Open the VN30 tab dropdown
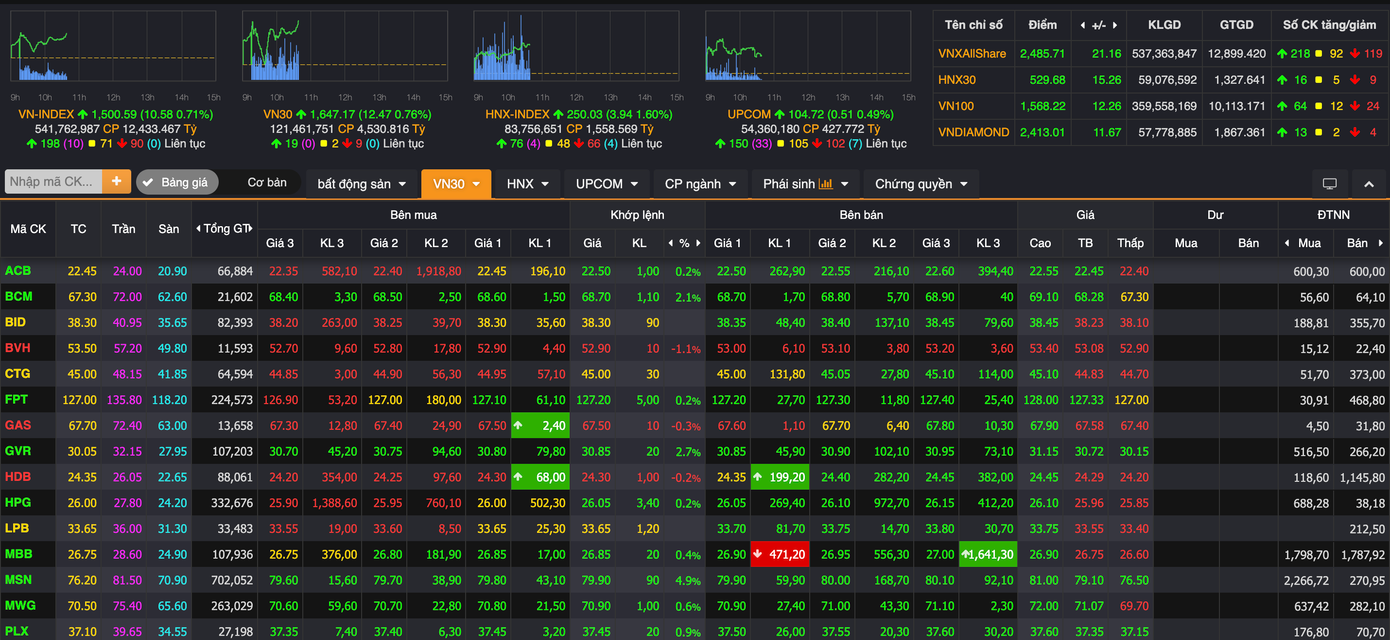 [x=456, y=184]
